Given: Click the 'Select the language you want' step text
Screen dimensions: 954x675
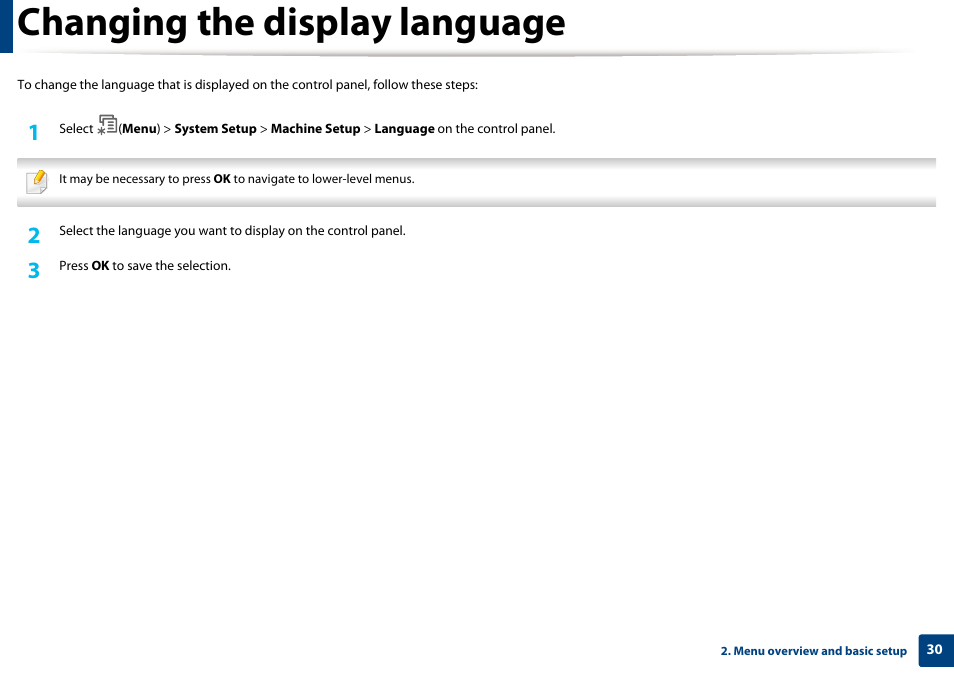Looking at the screenshot, I should [232, 231].
